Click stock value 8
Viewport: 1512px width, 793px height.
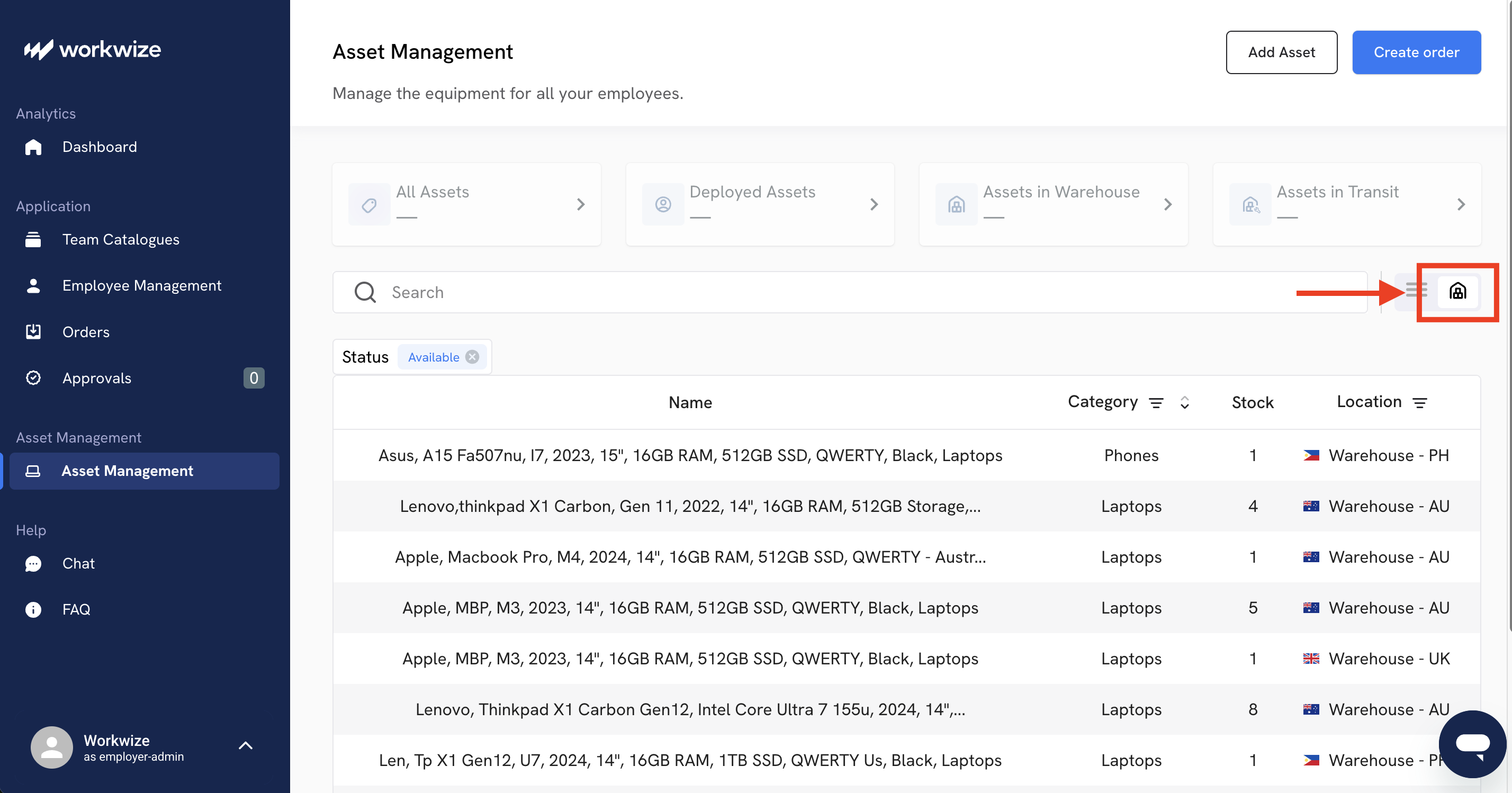tap(1253, 710)
